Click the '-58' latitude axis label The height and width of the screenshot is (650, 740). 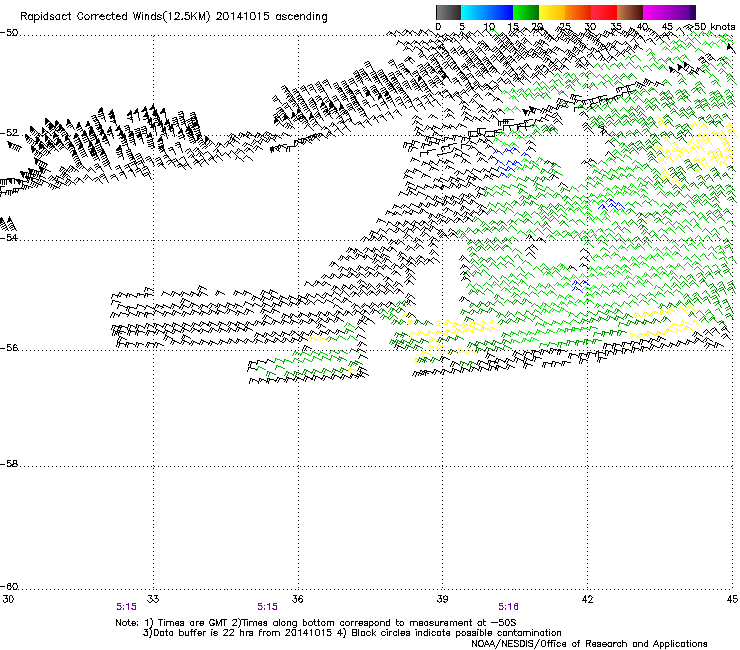coord(9,464)
